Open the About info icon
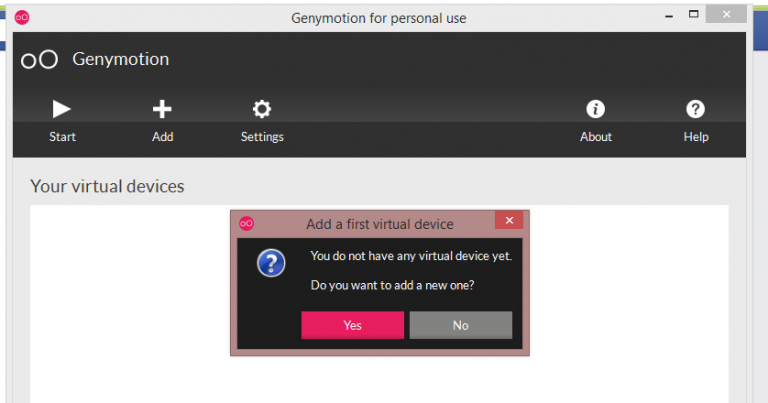The height and width of the screenshot is (403, 768). tap(595, 109)
